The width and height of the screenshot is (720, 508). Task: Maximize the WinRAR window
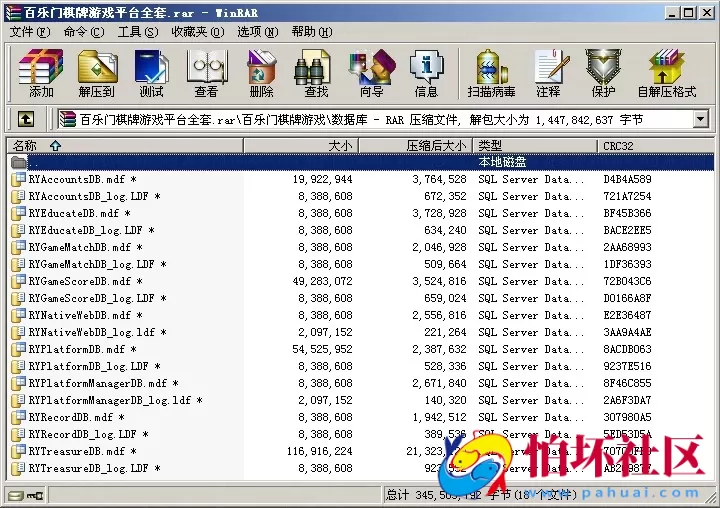[x=689, y=13]
